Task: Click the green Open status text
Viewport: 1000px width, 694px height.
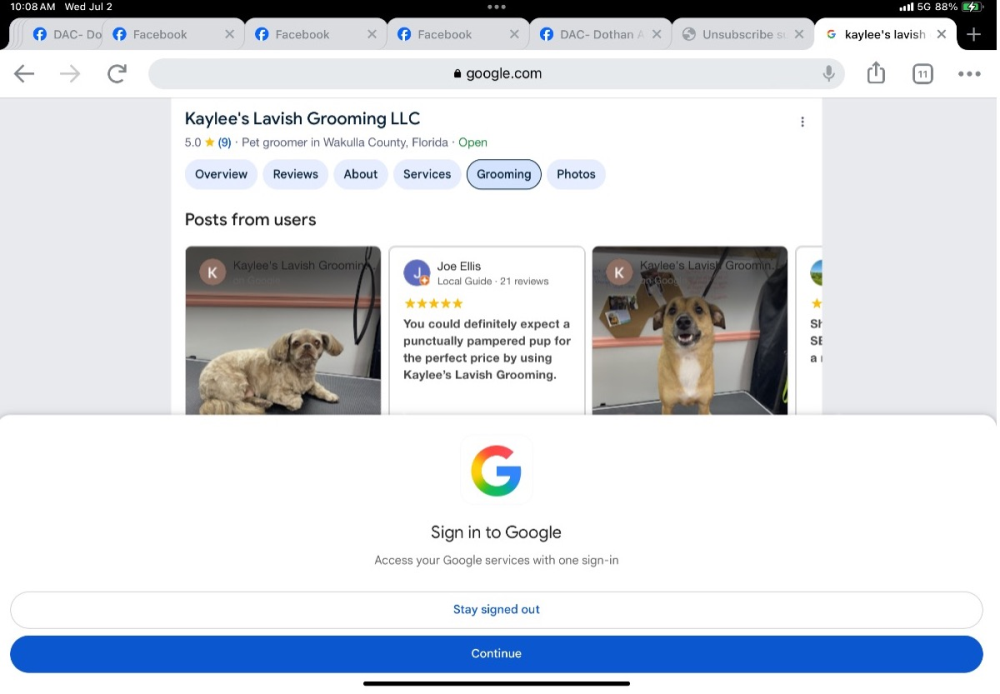Action: coord(473,142)
